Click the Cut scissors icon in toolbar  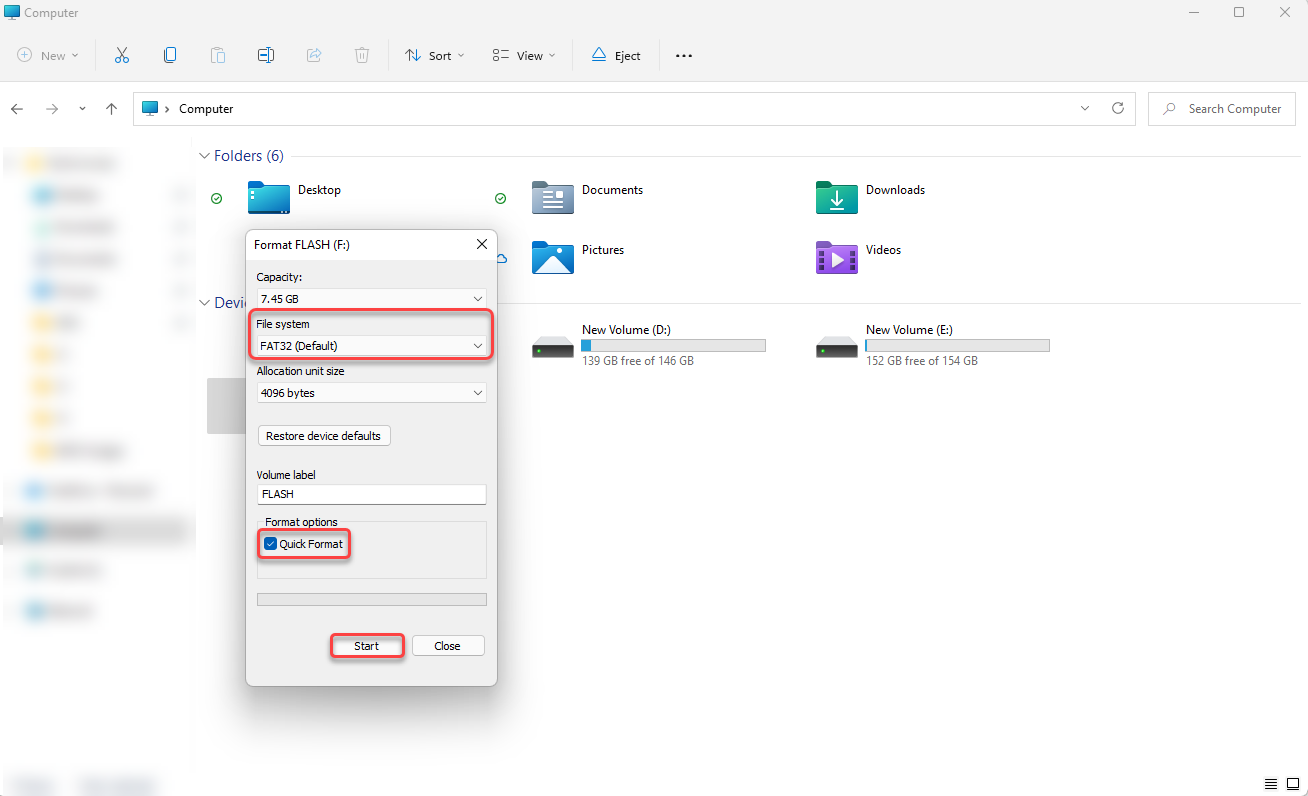coord(122,56)
